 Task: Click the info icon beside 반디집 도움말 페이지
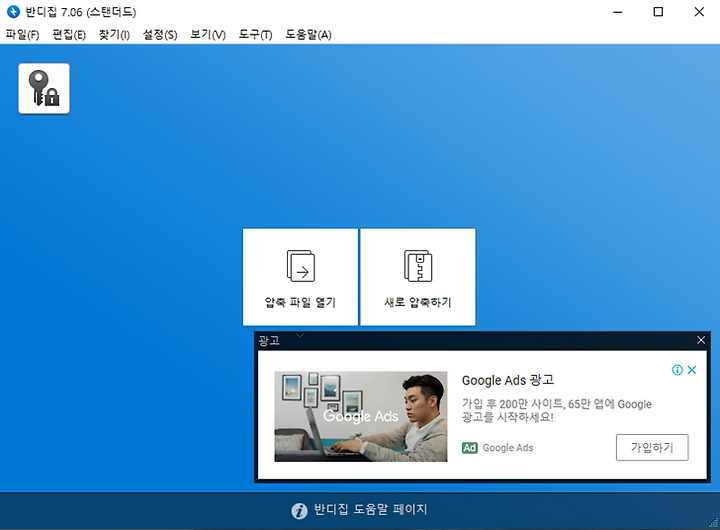(x=299, y=511)
